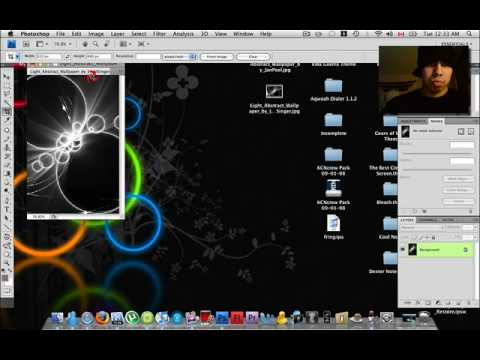
Task: Swap the crop width and height values
Action: coord(68,57)
